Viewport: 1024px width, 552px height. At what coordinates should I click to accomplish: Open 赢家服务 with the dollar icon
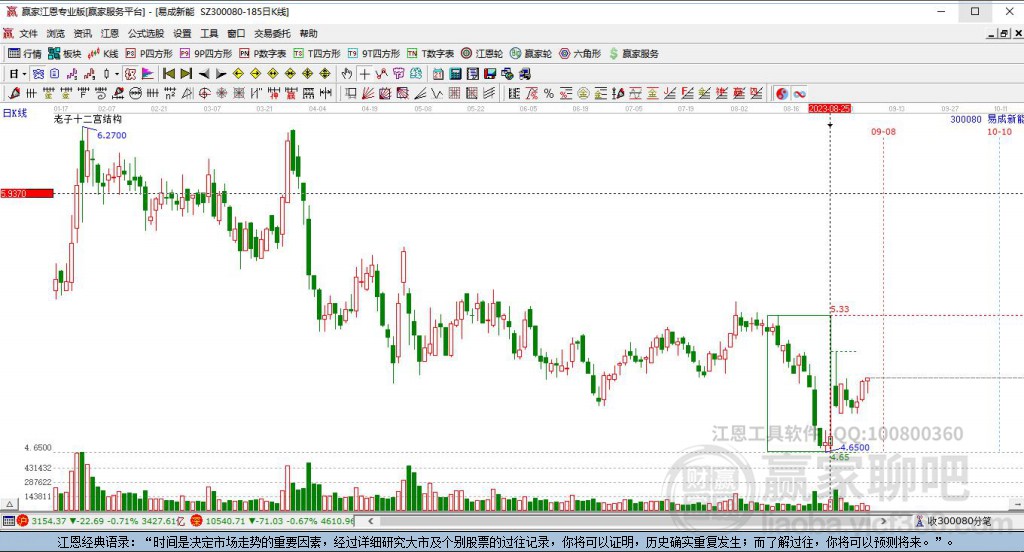[x=634, y=54]
